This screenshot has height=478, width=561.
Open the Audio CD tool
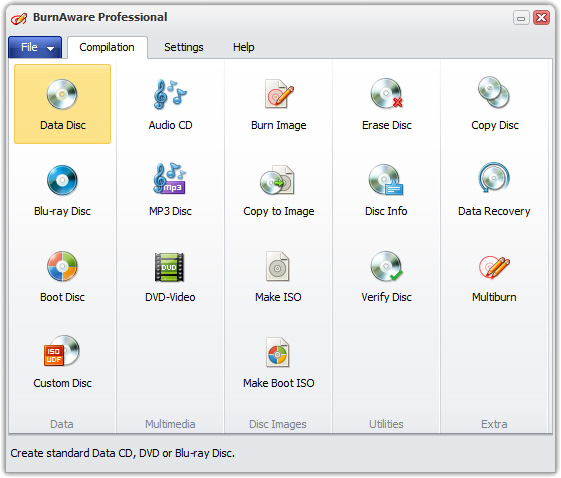tap(170, 104)
